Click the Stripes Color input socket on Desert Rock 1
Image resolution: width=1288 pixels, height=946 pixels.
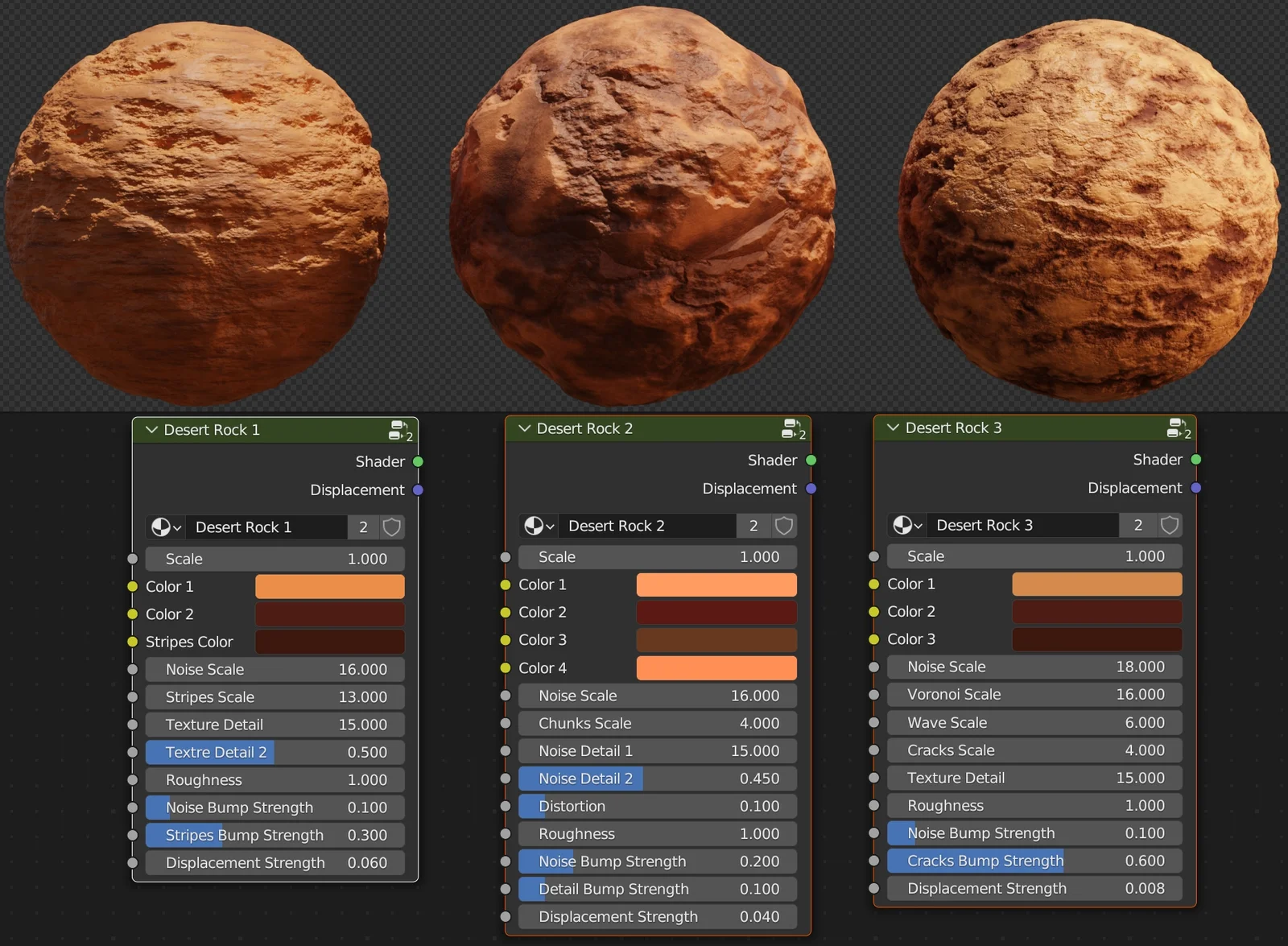click(x=132, y=642)
